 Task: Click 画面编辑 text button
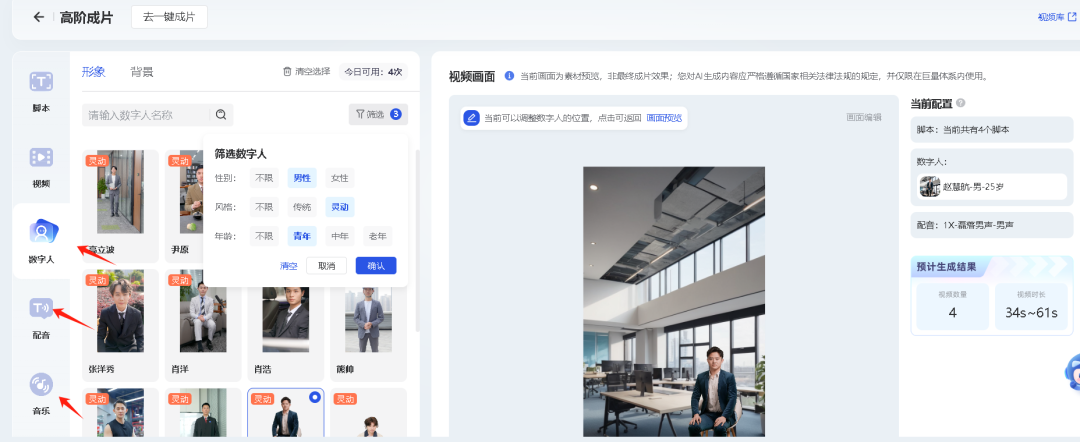[x=864, y=117]
